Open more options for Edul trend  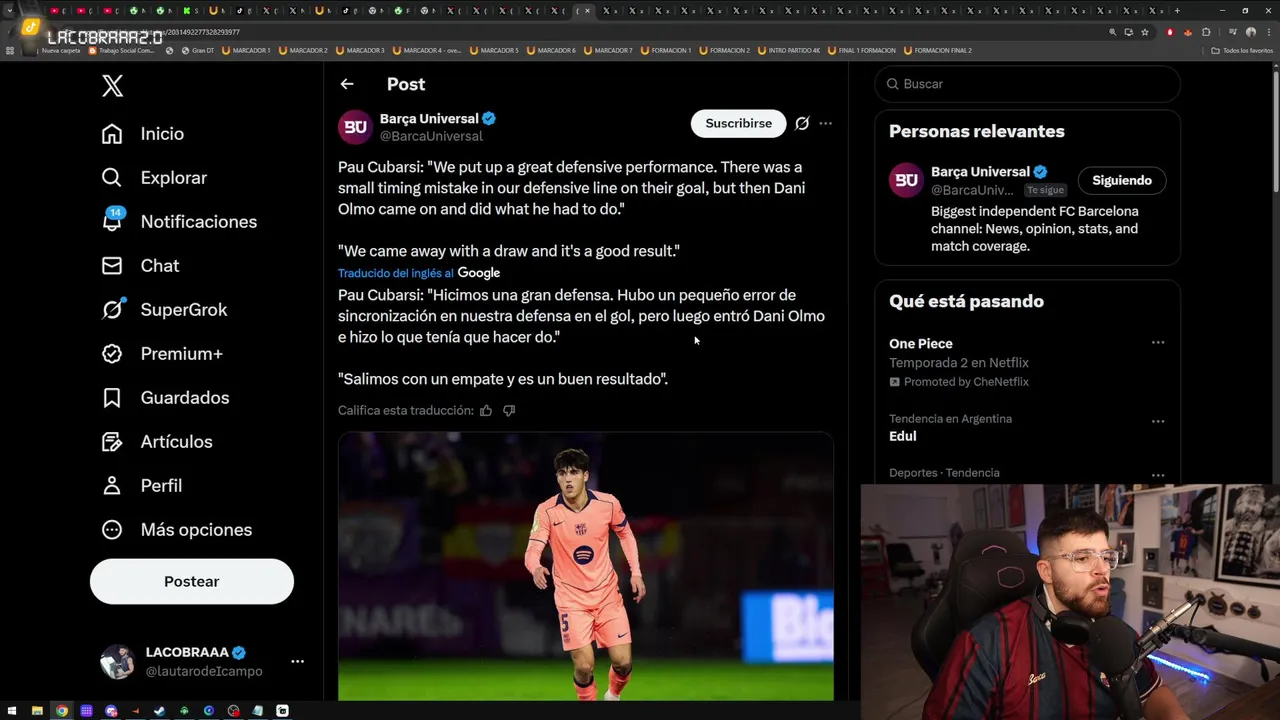point(1158,421)
